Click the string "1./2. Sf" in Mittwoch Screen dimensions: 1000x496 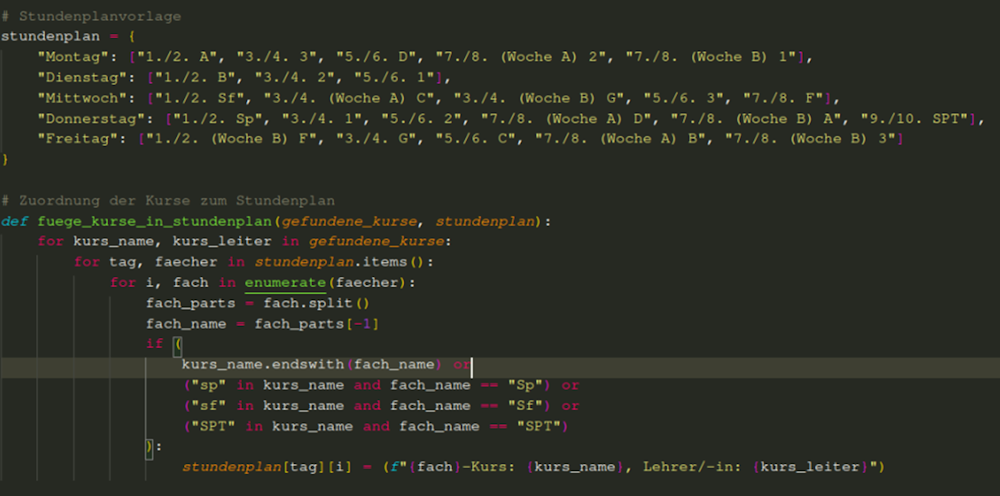pos(195,98)
